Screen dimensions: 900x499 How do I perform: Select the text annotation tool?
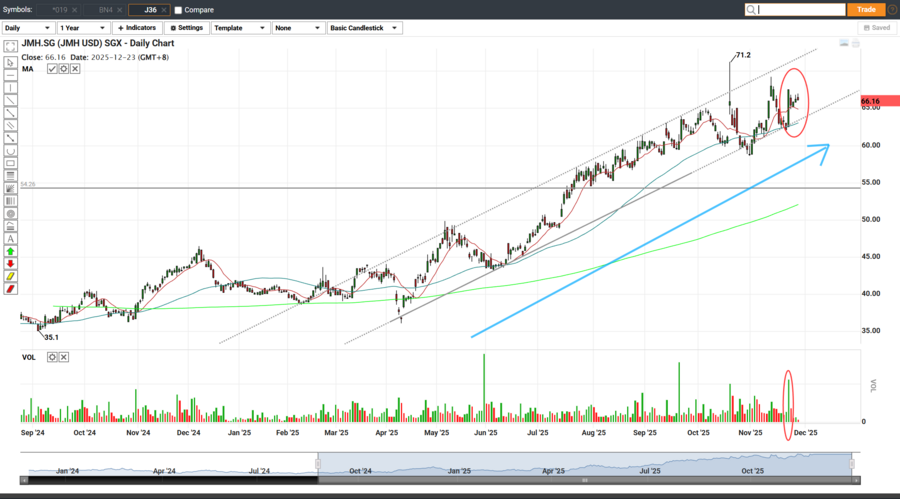click(10, 239)
